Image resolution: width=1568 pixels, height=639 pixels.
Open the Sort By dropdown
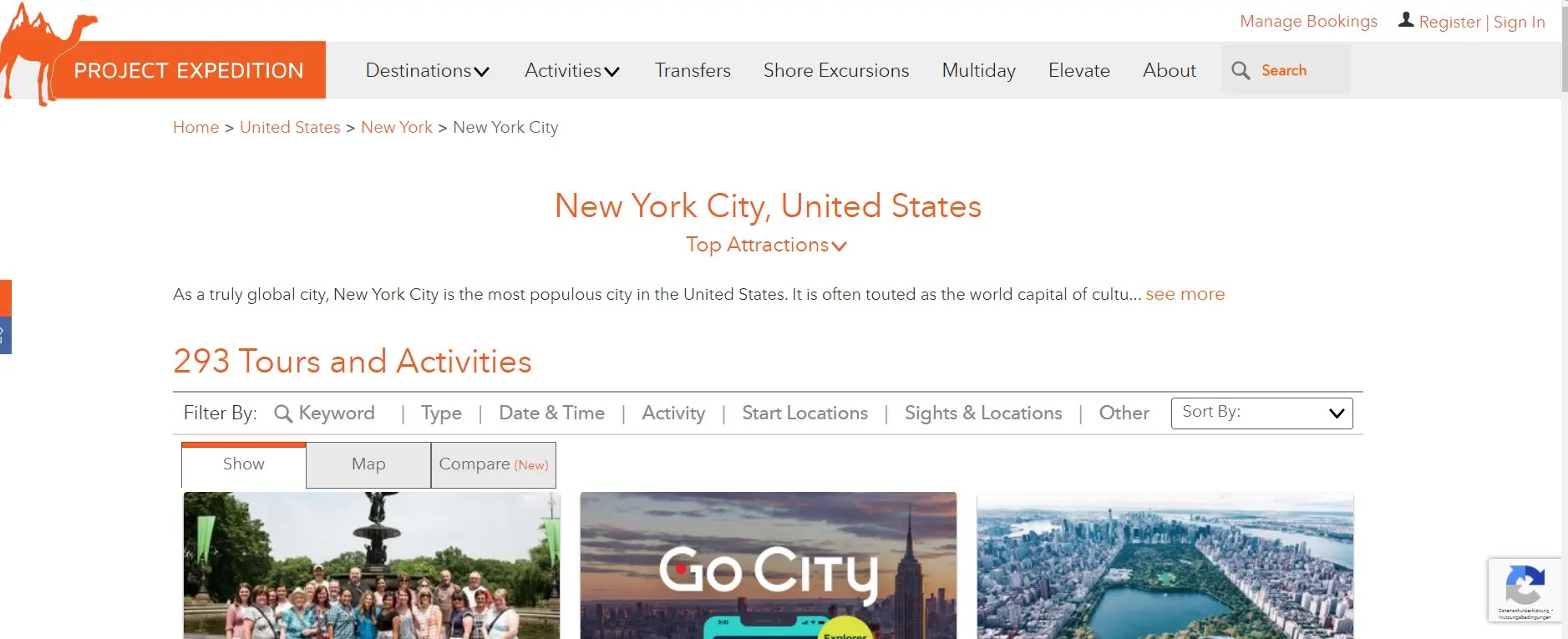[1261, 413]
